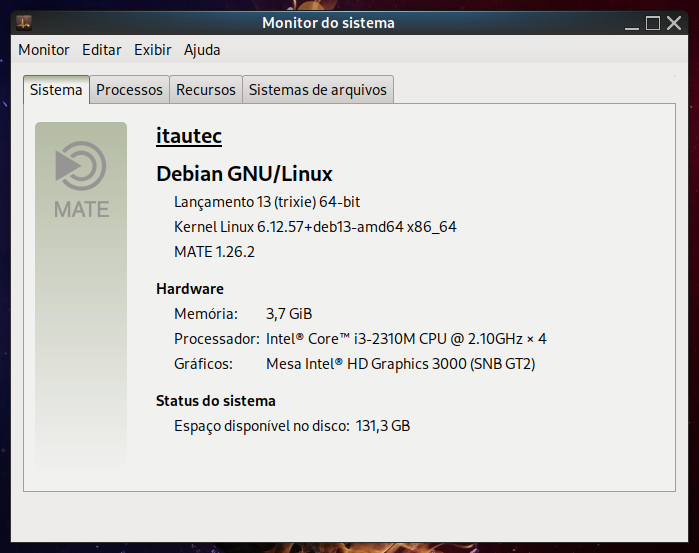Minimize the Monitor do sistema window

tap(633, 23)
